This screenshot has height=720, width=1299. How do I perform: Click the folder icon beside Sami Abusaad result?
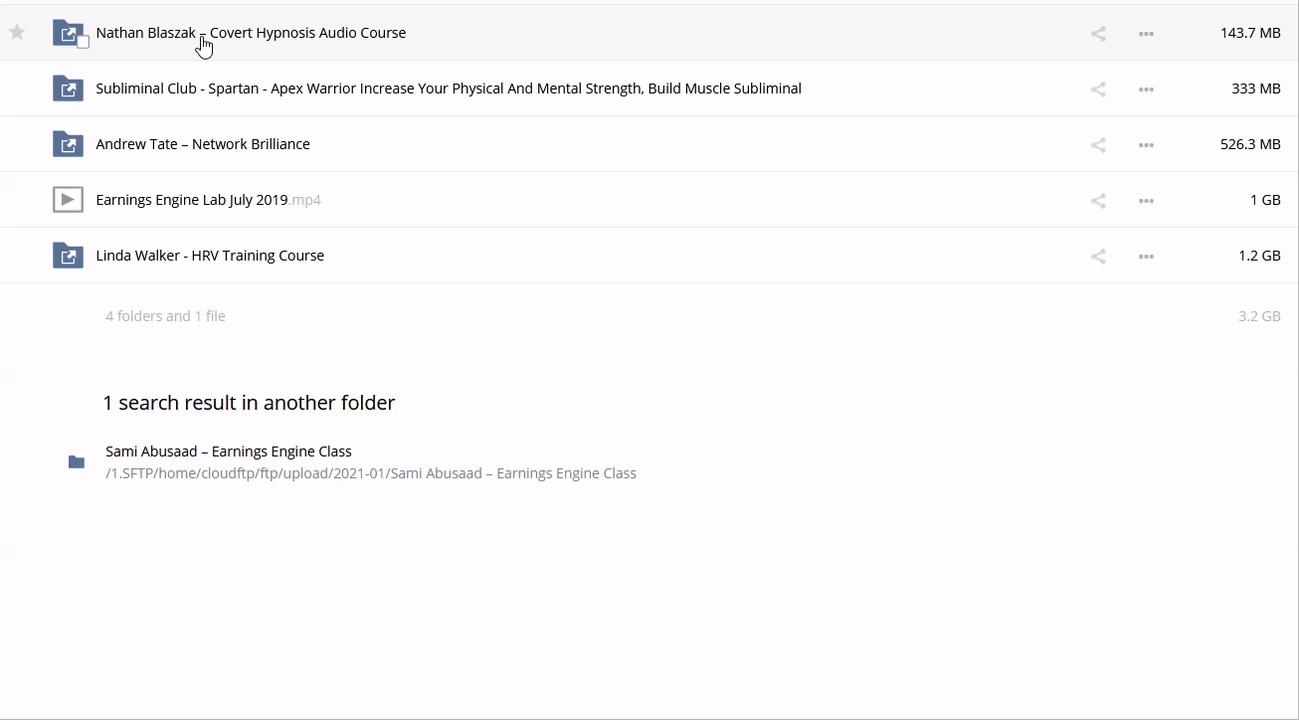click(x=76, y=462)
